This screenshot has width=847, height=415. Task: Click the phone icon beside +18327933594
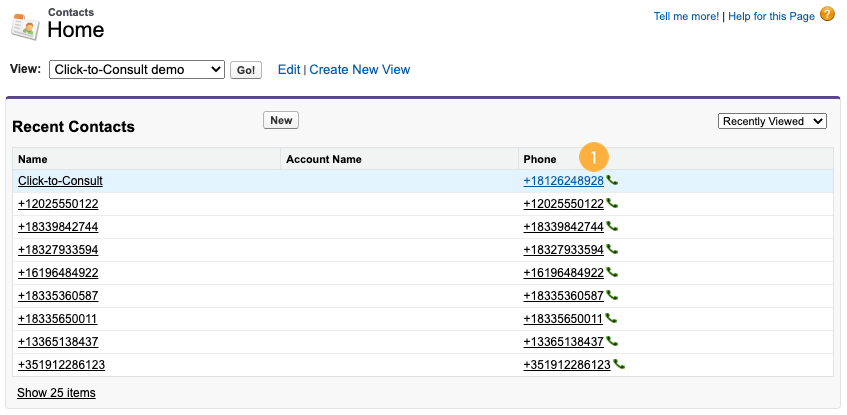(612, 249)
